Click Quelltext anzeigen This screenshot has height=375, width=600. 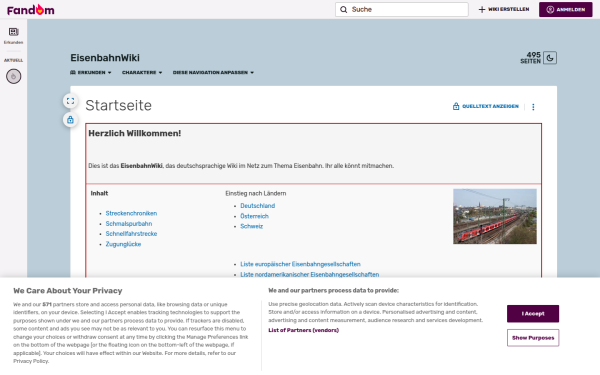(x=486, y=106)
